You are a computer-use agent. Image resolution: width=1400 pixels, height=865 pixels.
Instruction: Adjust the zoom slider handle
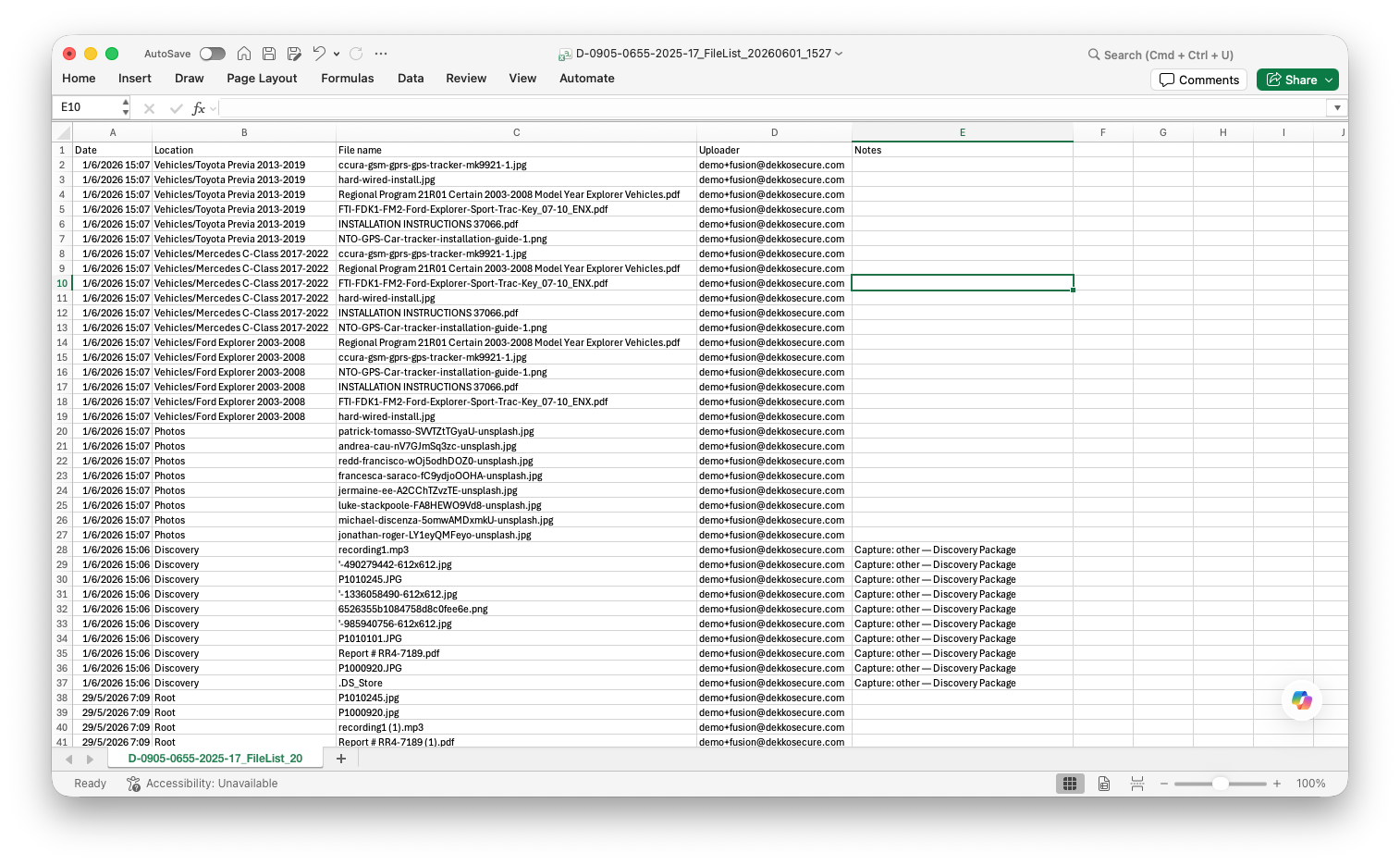(x=1221, y=784)
